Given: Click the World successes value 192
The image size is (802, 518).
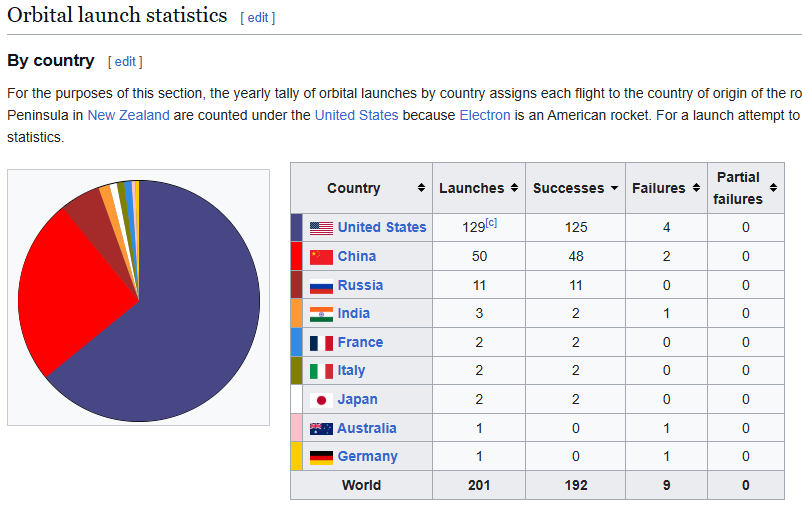Looking at the screenshot, I should [576, 485].
